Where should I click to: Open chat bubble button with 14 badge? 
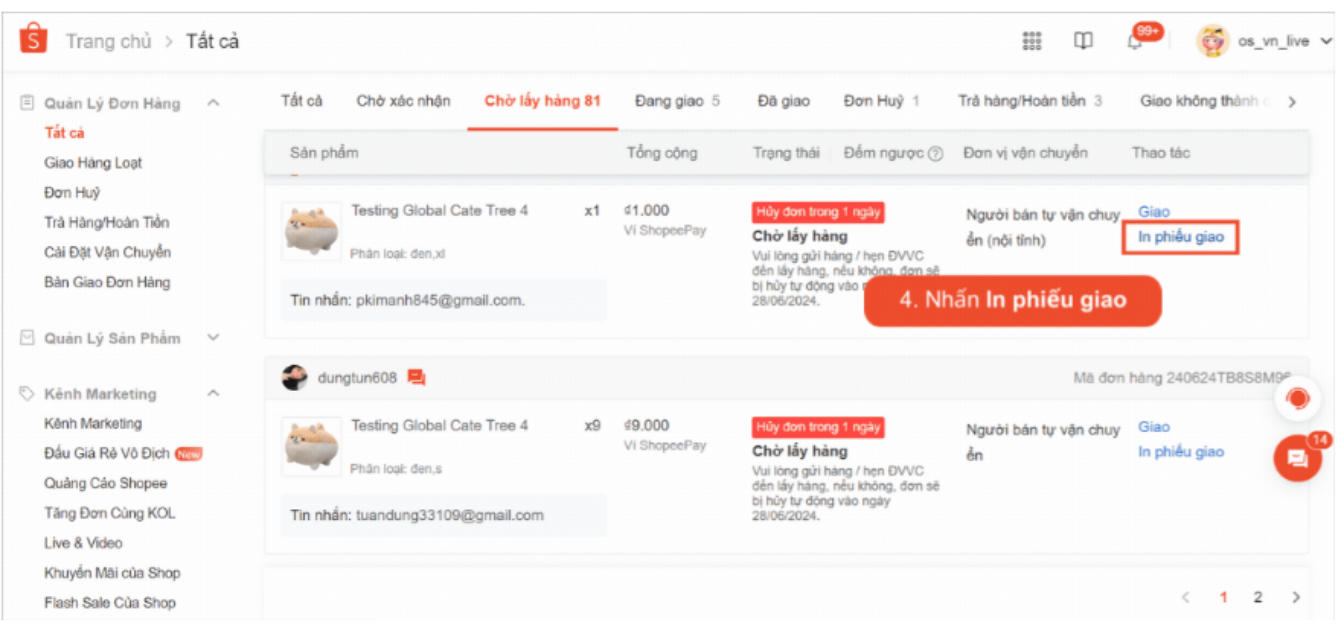pyautogui.click(x=1298, y=458)
